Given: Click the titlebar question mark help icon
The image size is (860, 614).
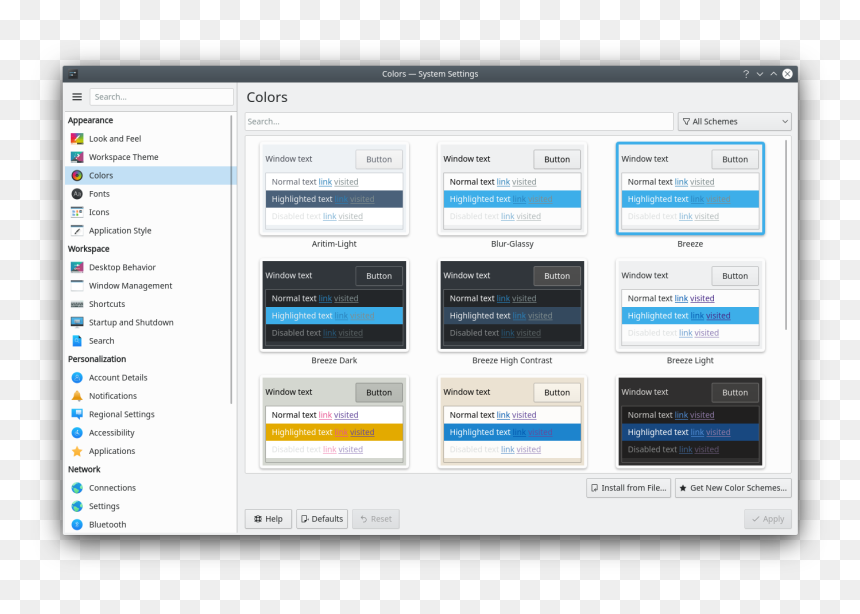Looking at the screenshot, I should [746, 74].
